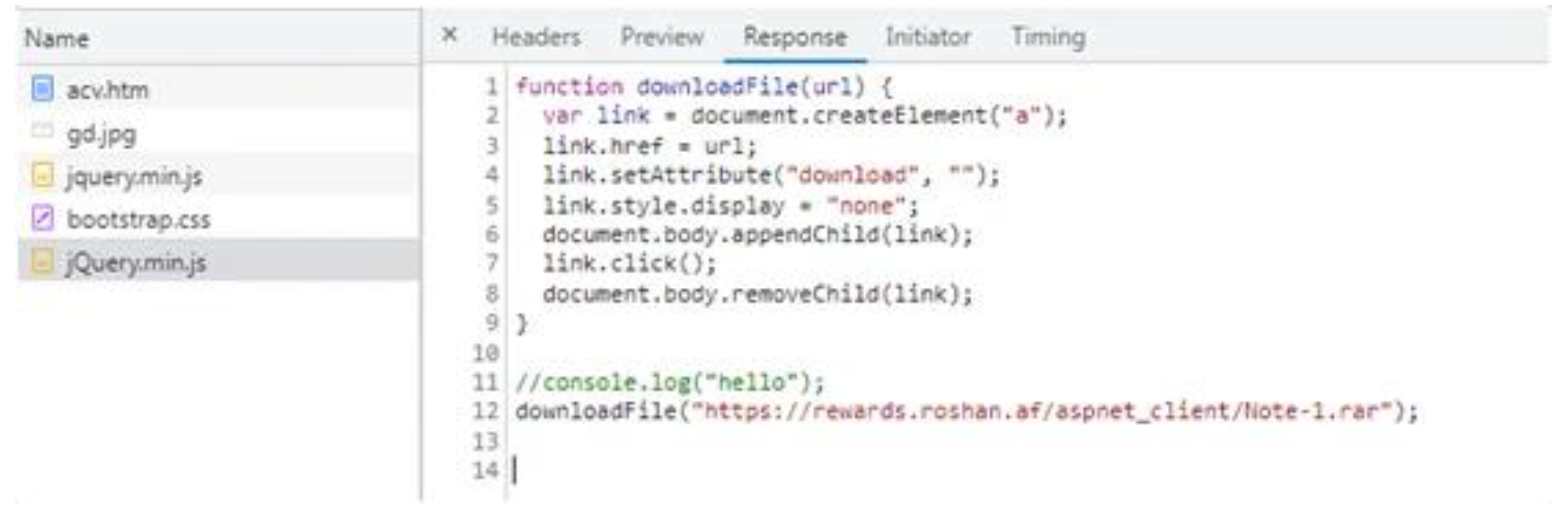
Task: Click the link.setAttribute("download") code line
Action: pos(771,176)
